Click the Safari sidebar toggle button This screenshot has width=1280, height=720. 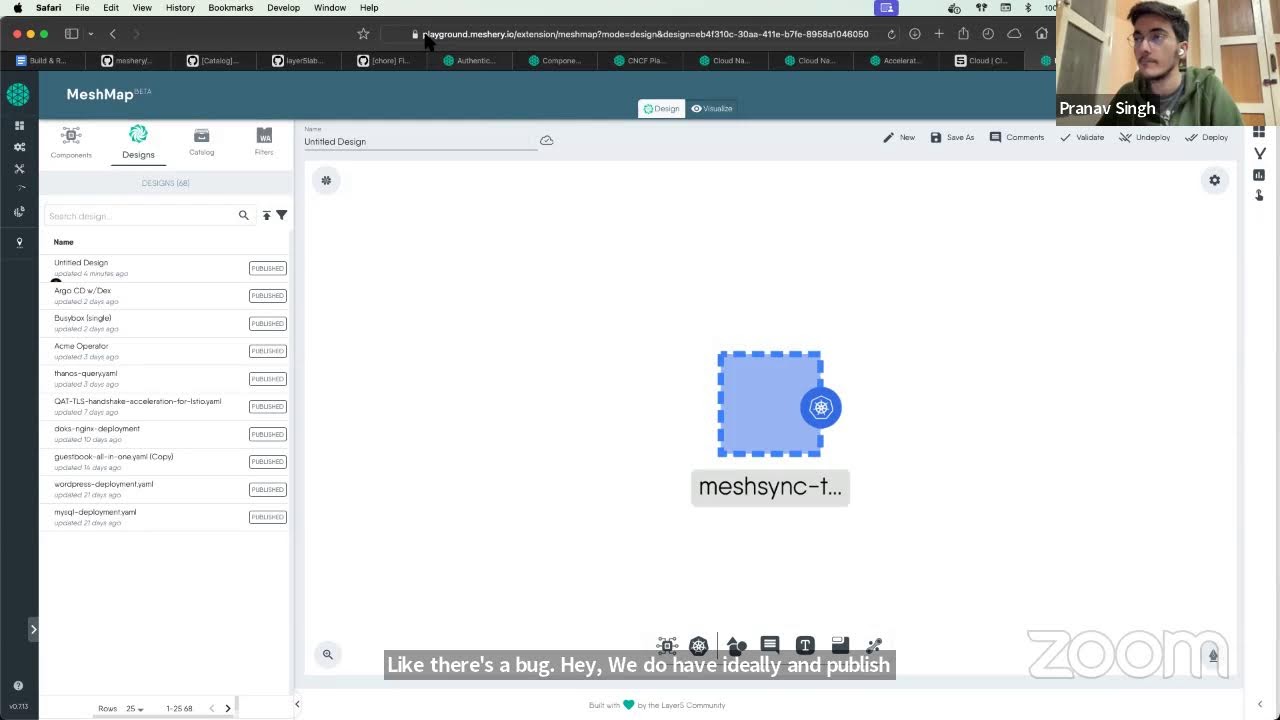pyautogui.click(x=72, y=34)
